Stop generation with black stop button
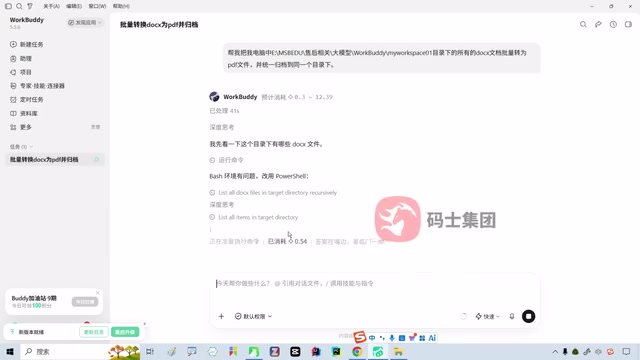640x360 pixels. click(529, 316)
